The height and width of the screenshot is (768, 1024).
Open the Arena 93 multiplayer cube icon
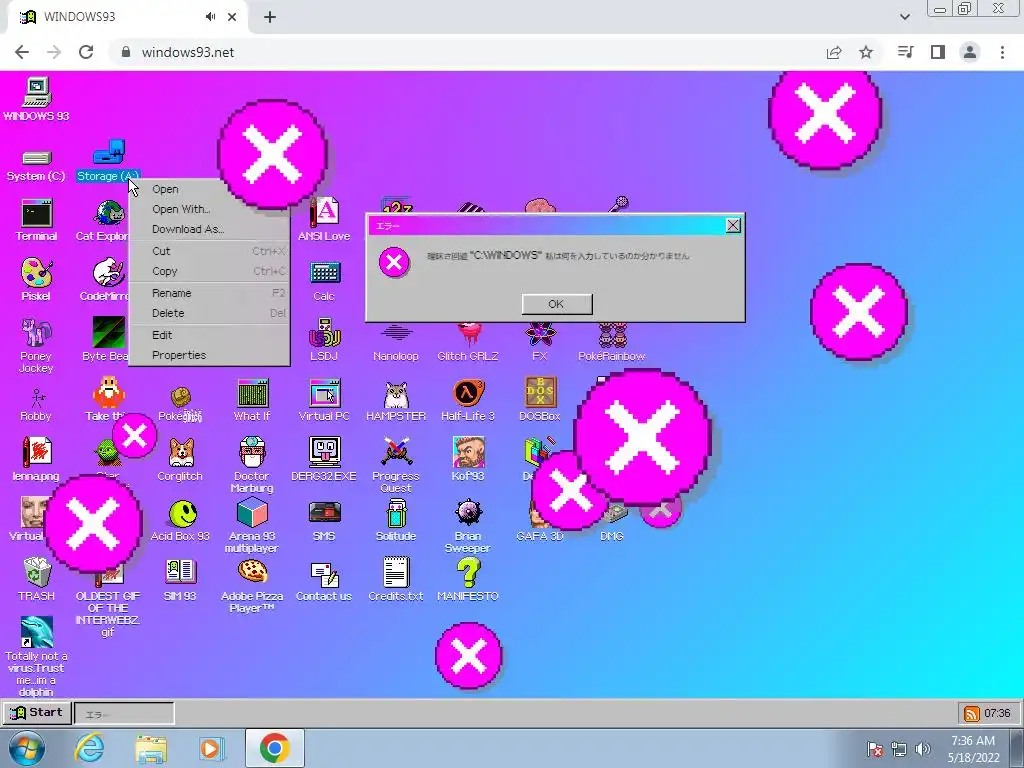point(252,512)
